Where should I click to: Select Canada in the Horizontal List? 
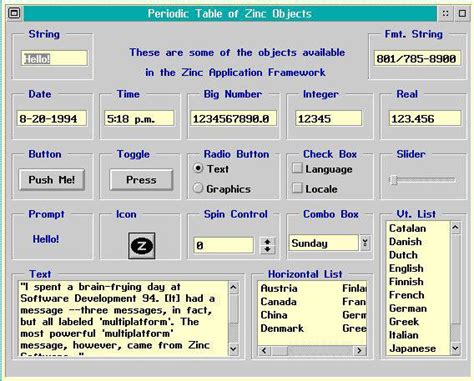(x=278, y=302)
